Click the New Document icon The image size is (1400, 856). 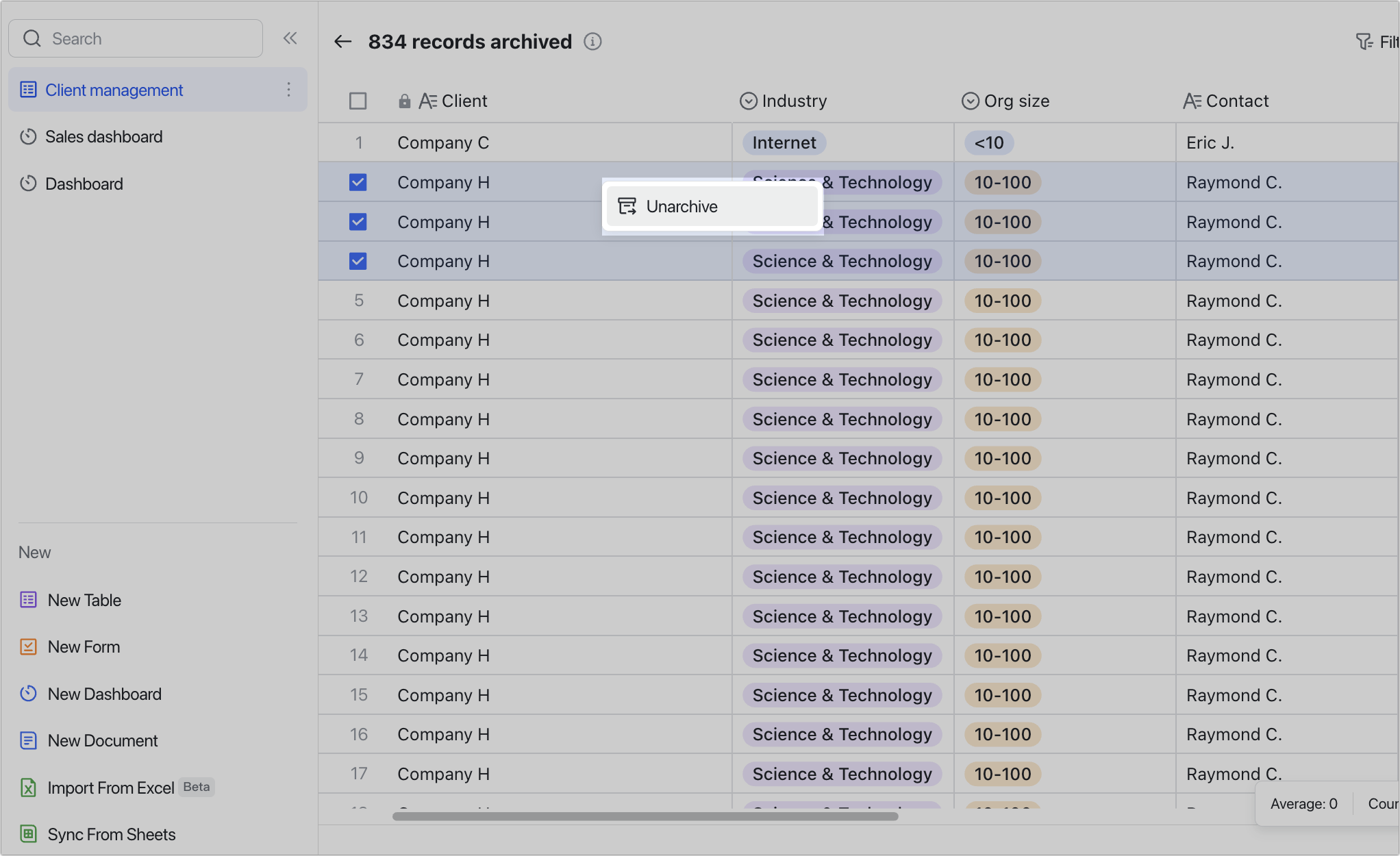point(27,740)
